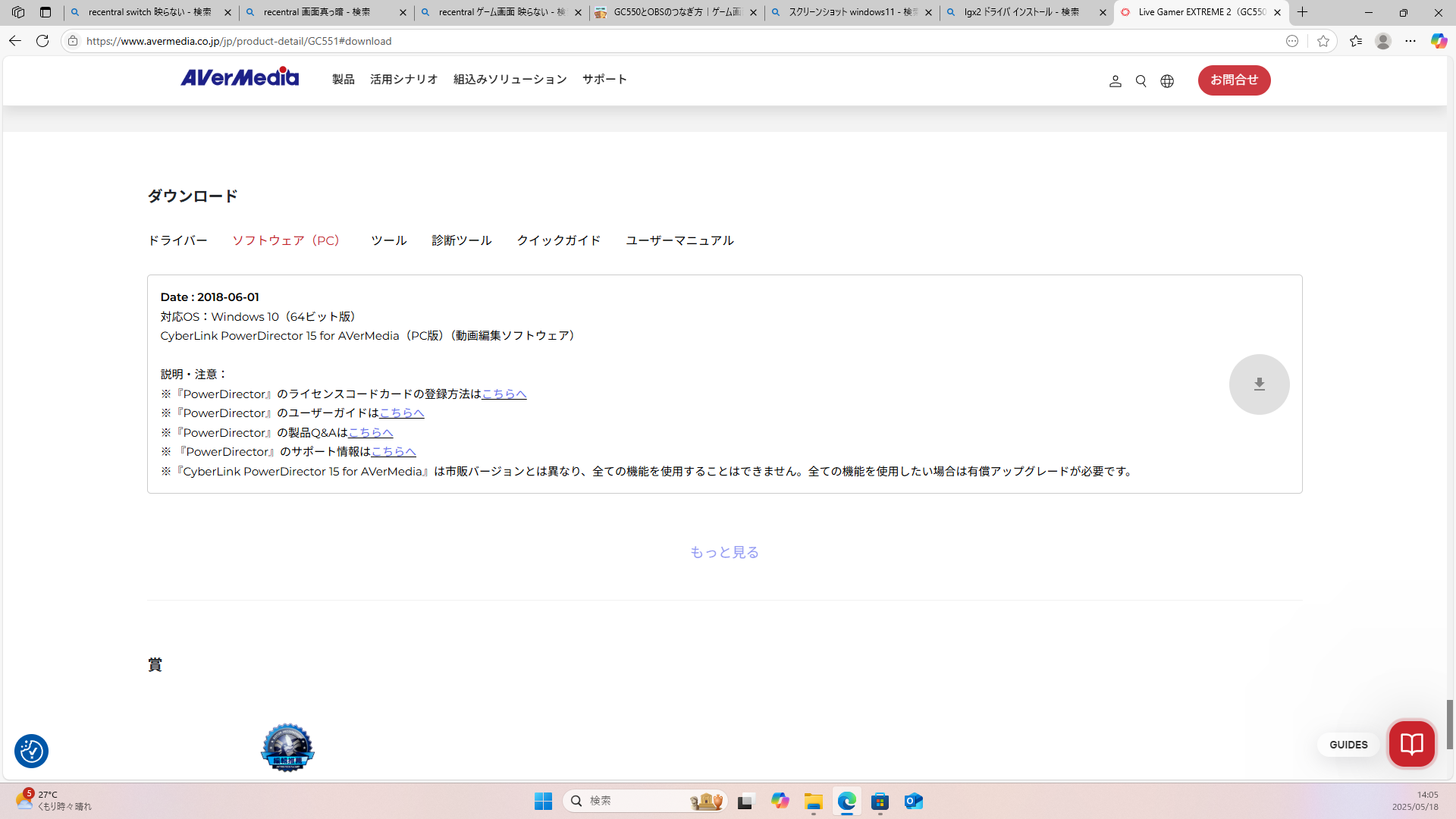This screenshot has width=1456, height=819.
Task: Switch to ツール download tab
Action: pyautogui.click(x=389, y=240)
